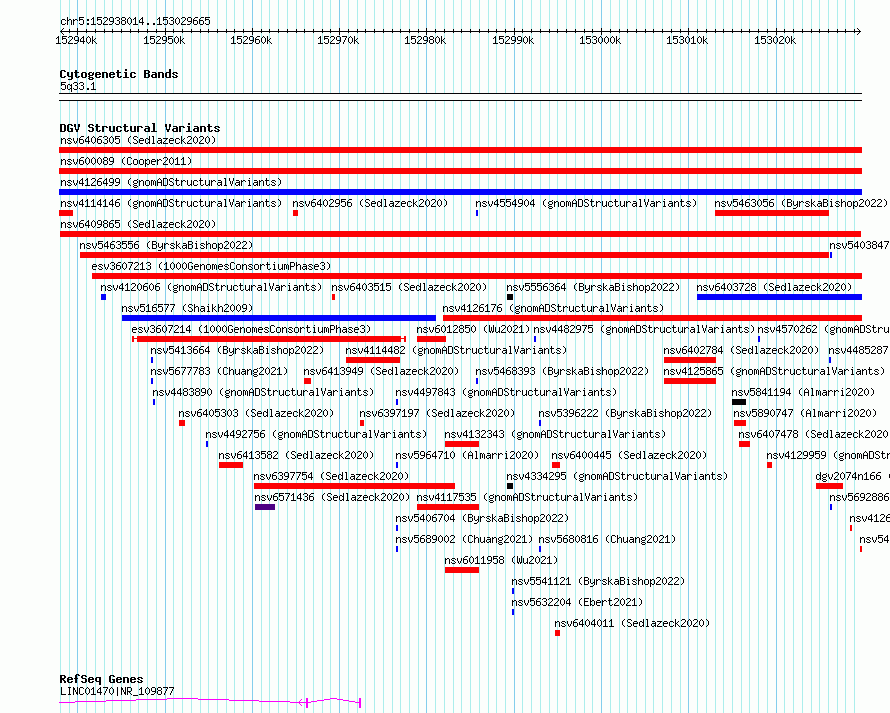Click the LINC01470|NR_109877 gene label
Image resolution: width=890 pixels, height=713 pixels.
tap(117, 691)
